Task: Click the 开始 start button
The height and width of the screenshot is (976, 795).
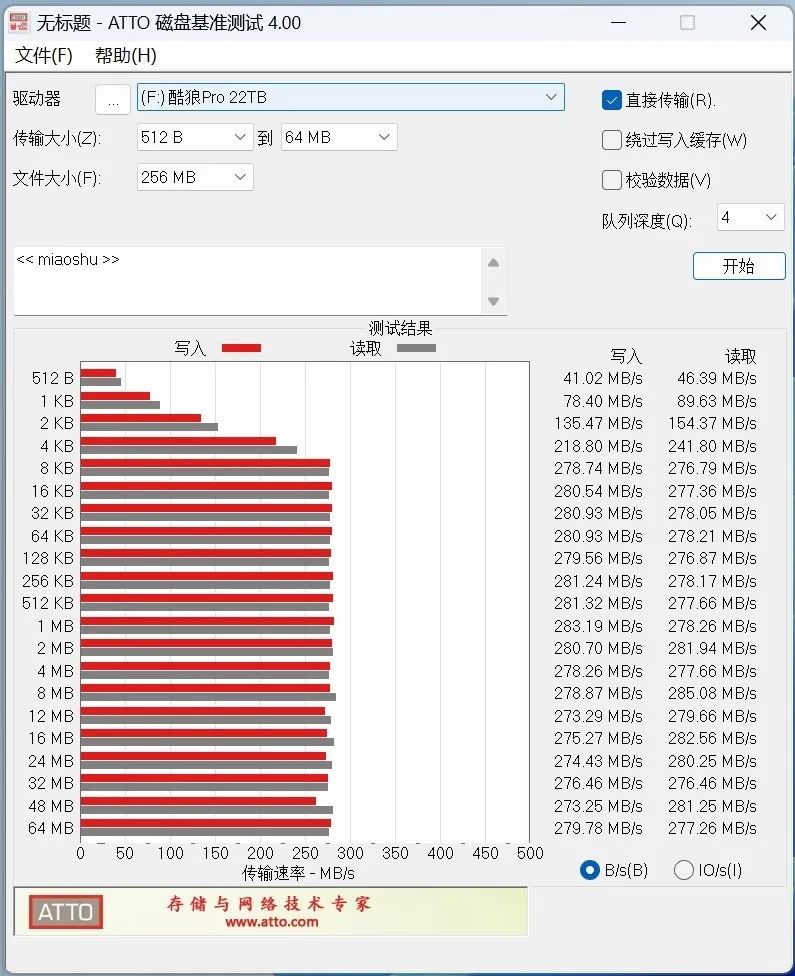Action: (739, 266)
